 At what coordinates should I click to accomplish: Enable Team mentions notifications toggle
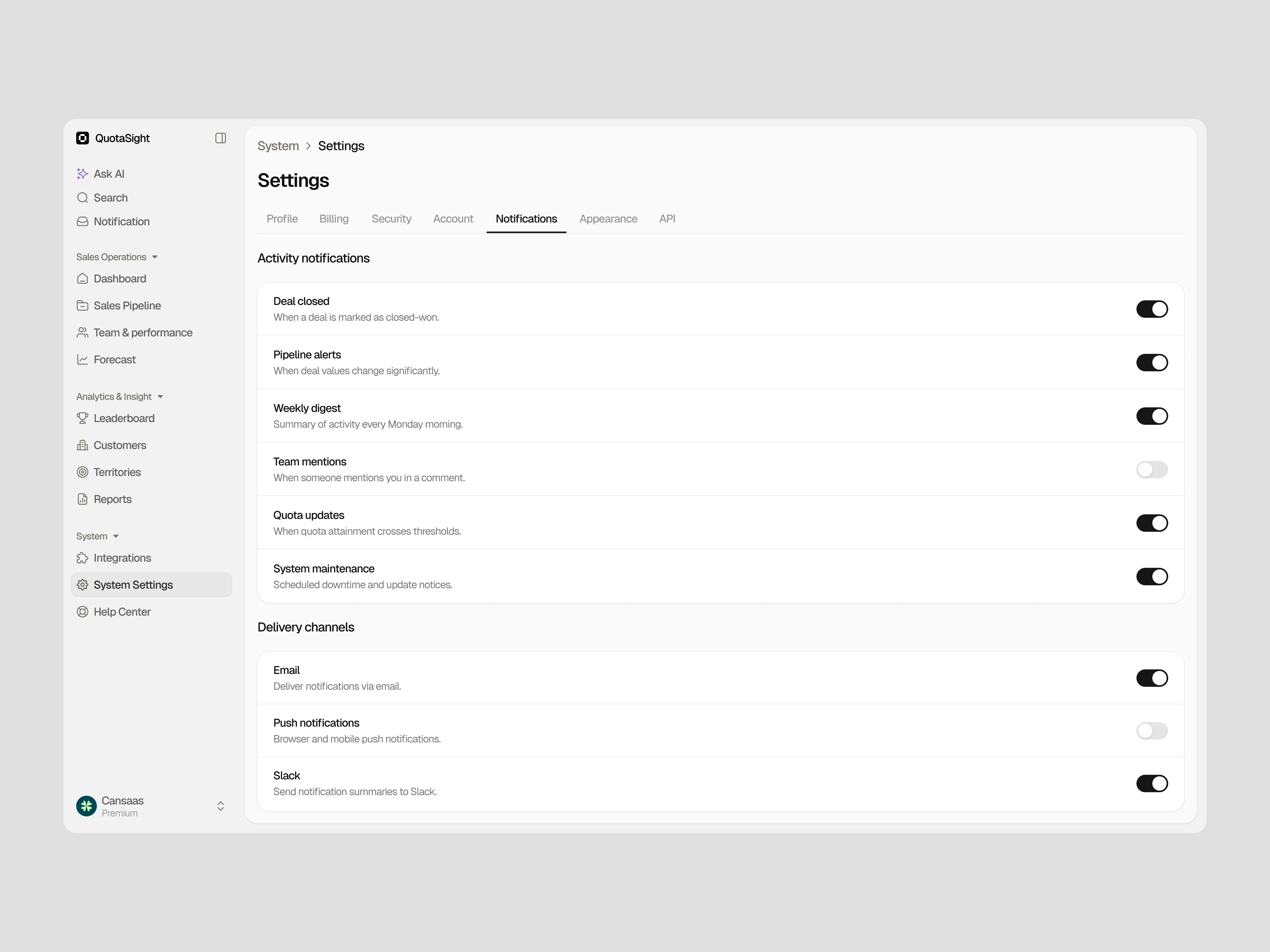tap(1152, 469)
